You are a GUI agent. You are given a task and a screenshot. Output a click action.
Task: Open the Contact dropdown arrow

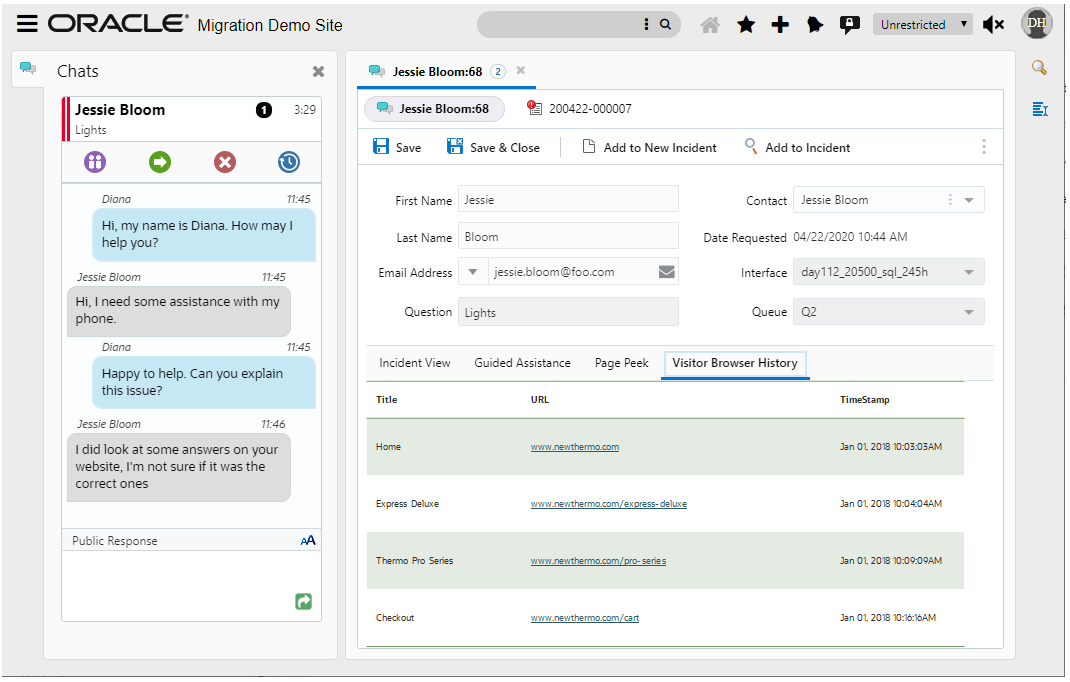pyautogui.click(x=968, y=200)
